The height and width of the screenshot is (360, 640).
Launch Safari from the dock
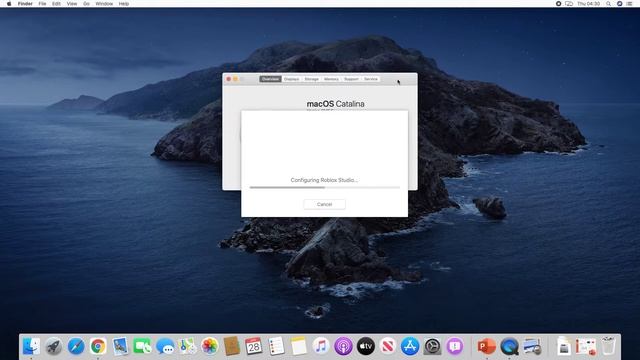[76, 346]
